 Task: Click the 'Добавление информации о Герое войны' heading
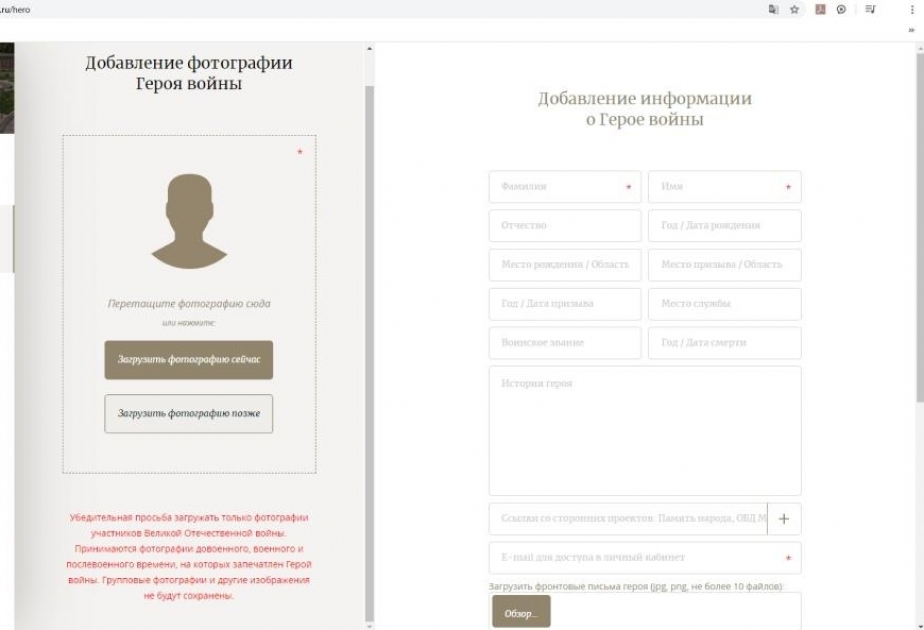[645, 108]
